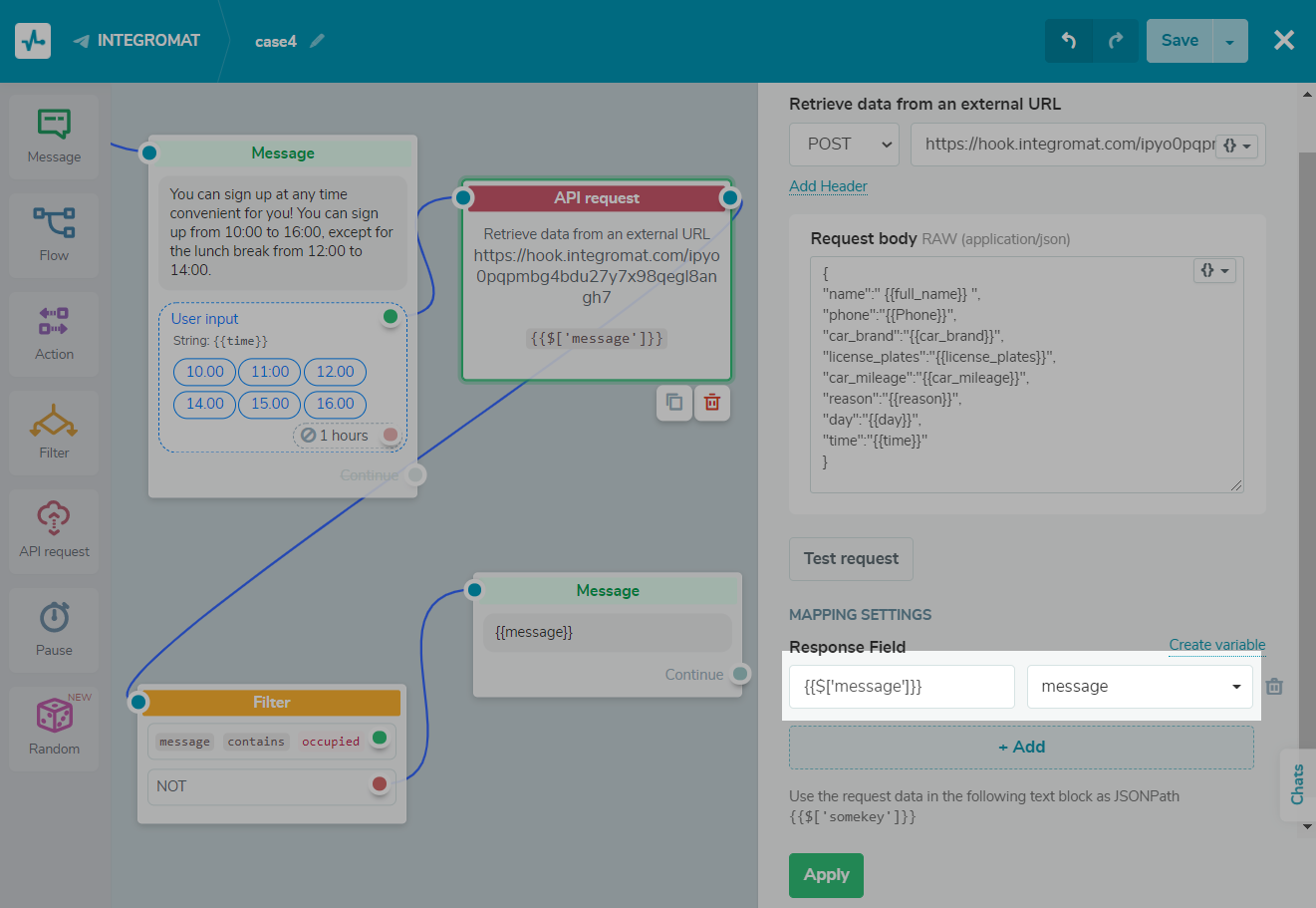The image size is (1316, 908).
Task: Open variable picker in URL field
Action: pos(1236,146)
